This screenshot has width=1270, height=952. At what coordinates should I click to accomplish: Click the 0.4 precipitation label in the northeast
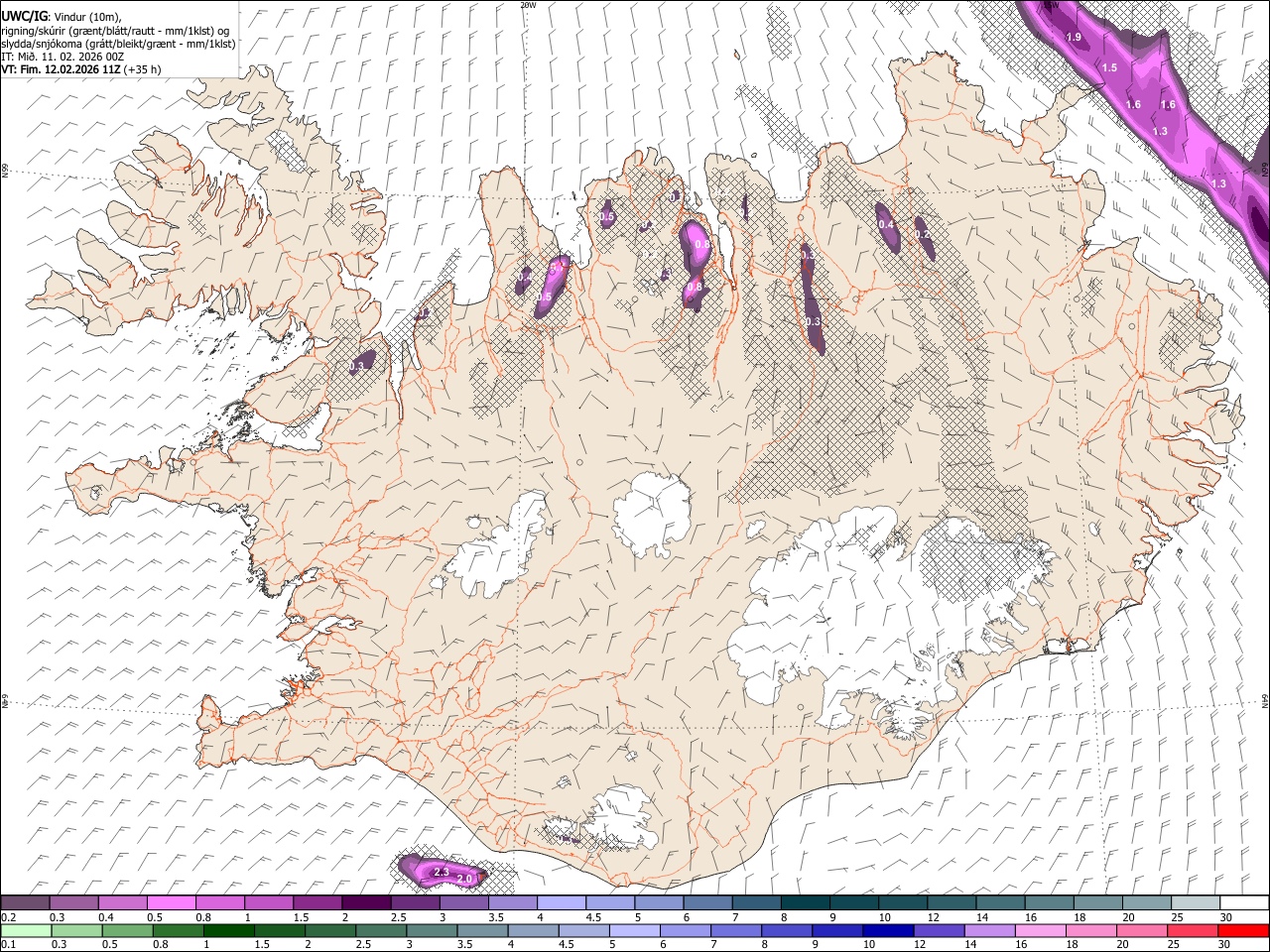tap(886, 225)
